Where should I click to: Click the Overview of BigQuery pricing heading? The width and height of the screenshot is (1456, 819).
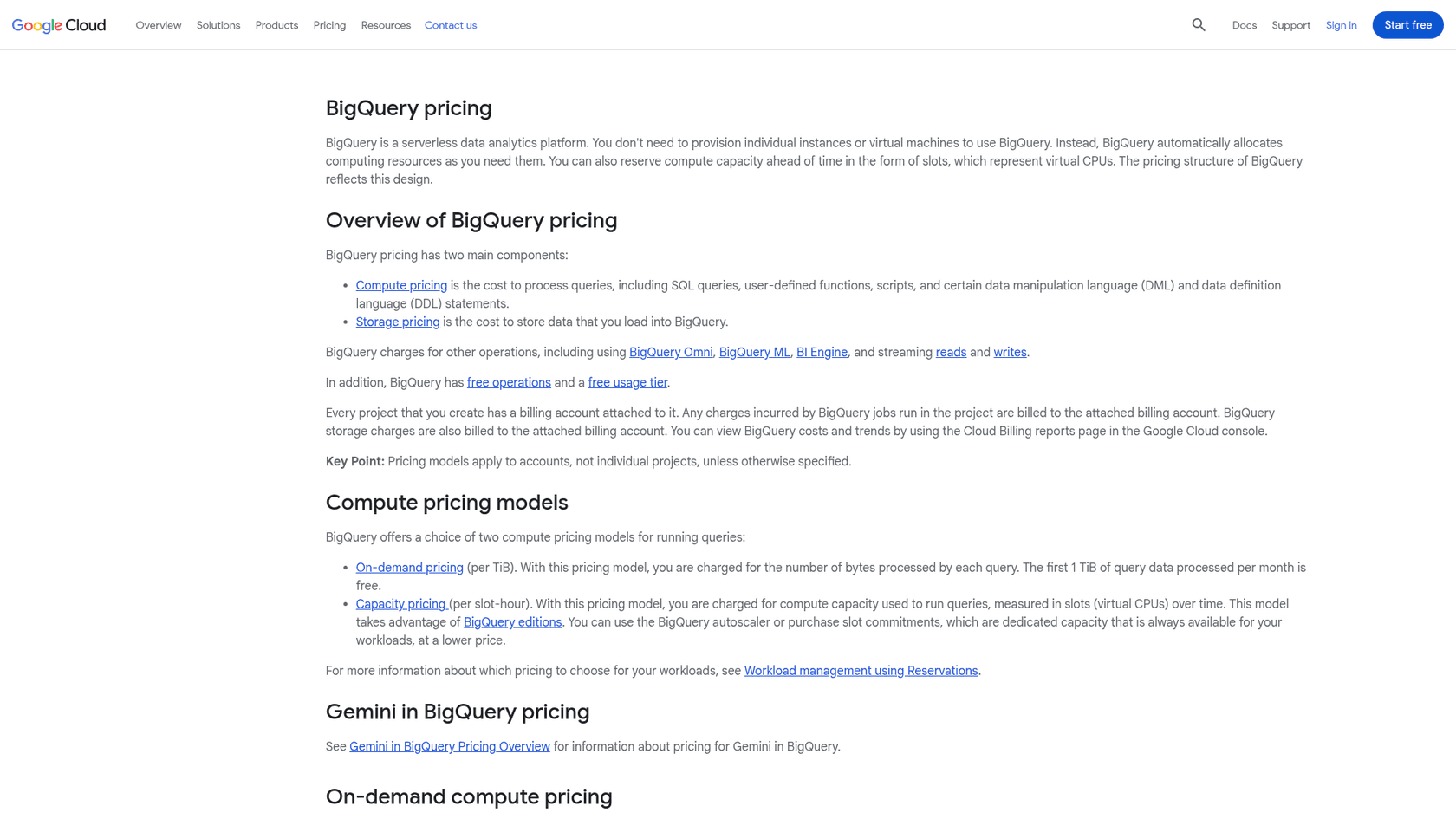coord(471,220)
